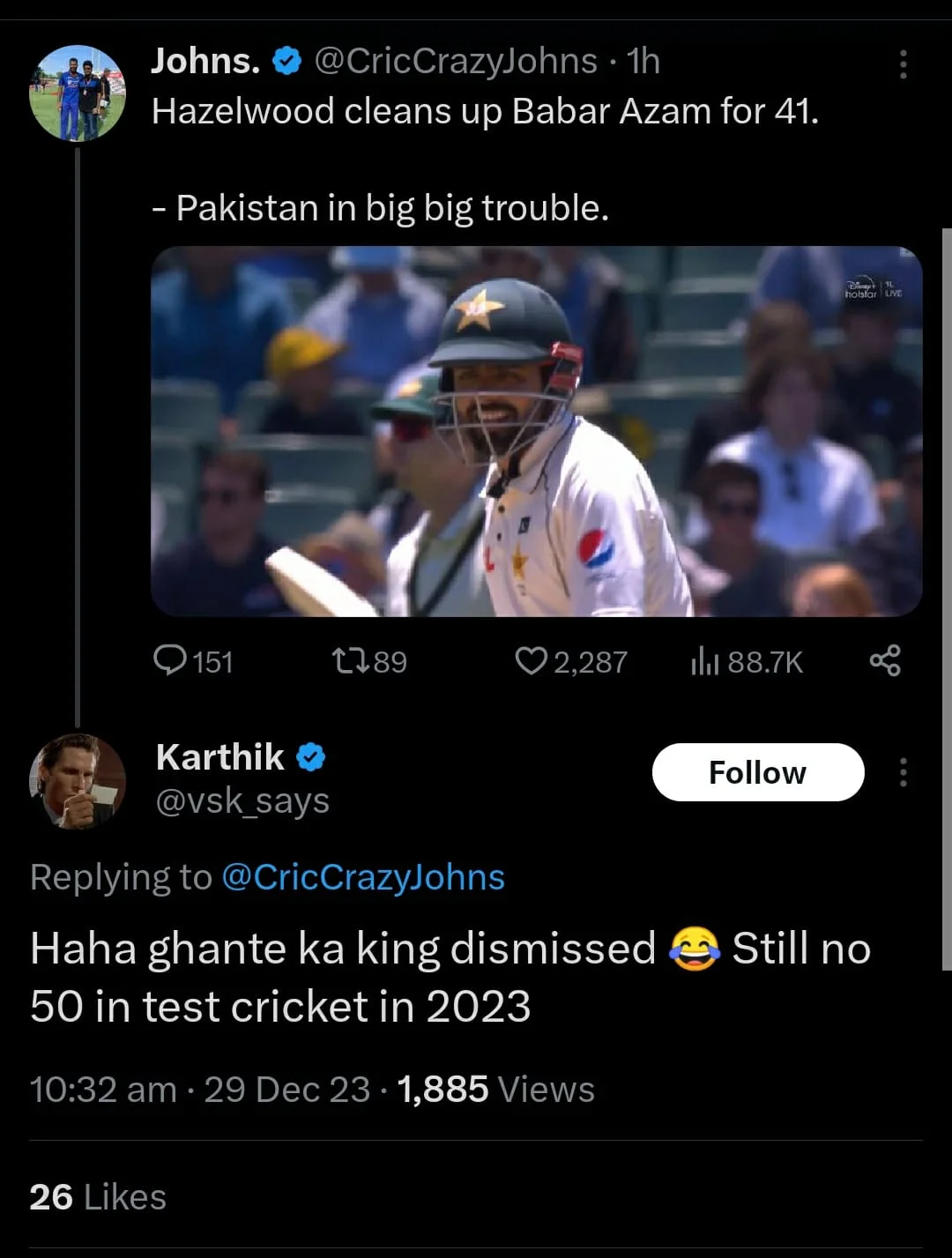
Task: Open the 26 Likes list
Action: coord(98,1197)
